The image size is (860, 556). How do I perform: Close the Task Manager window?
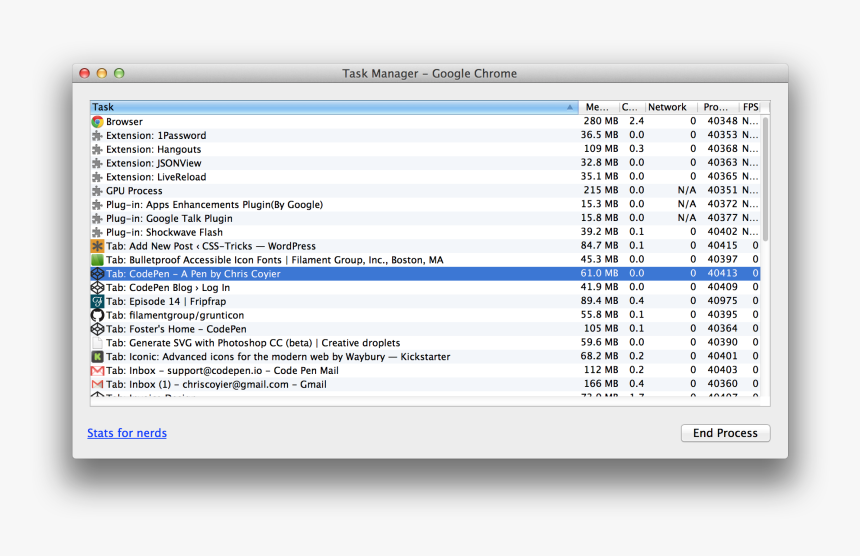click(84, 73)
